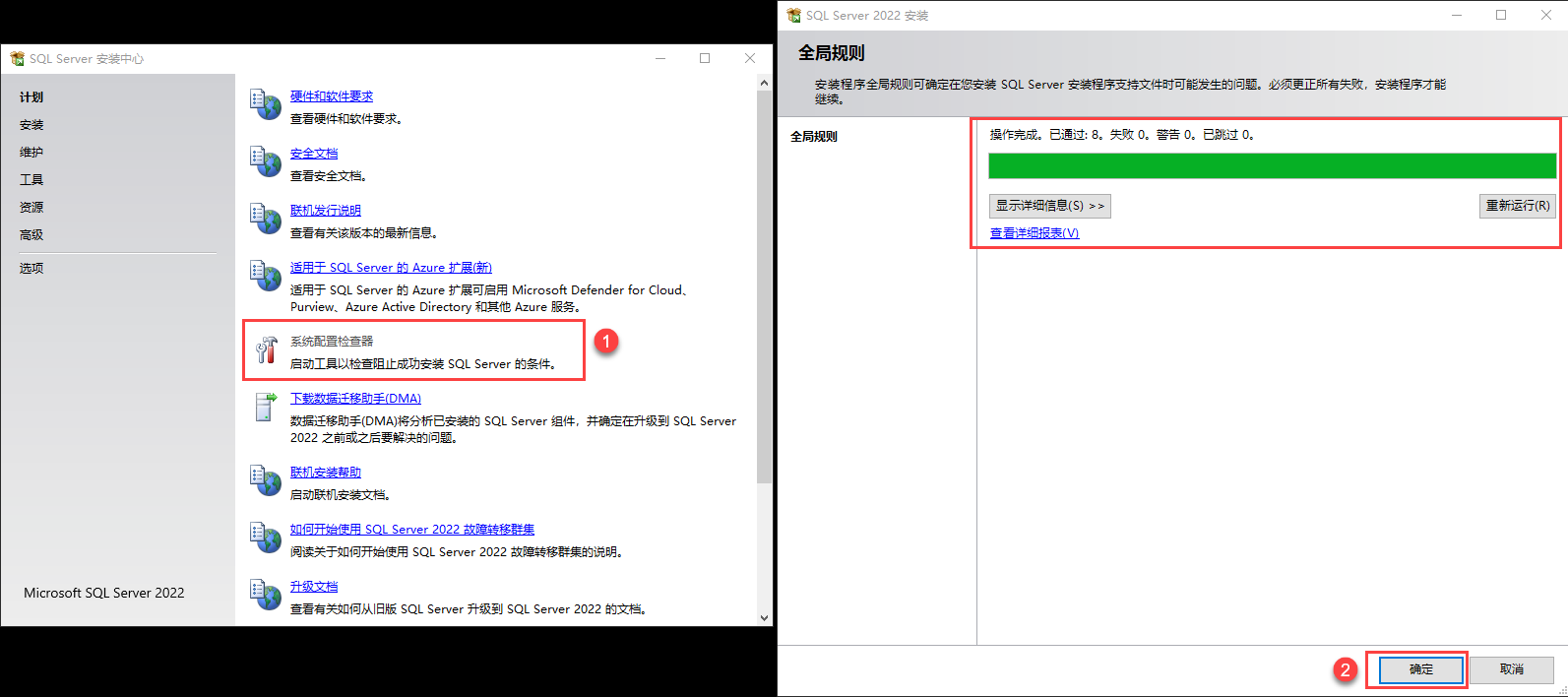1568x697 pixels.
Task: Click the green rule-check progress bar
Action: click(x=1272, y=165)
